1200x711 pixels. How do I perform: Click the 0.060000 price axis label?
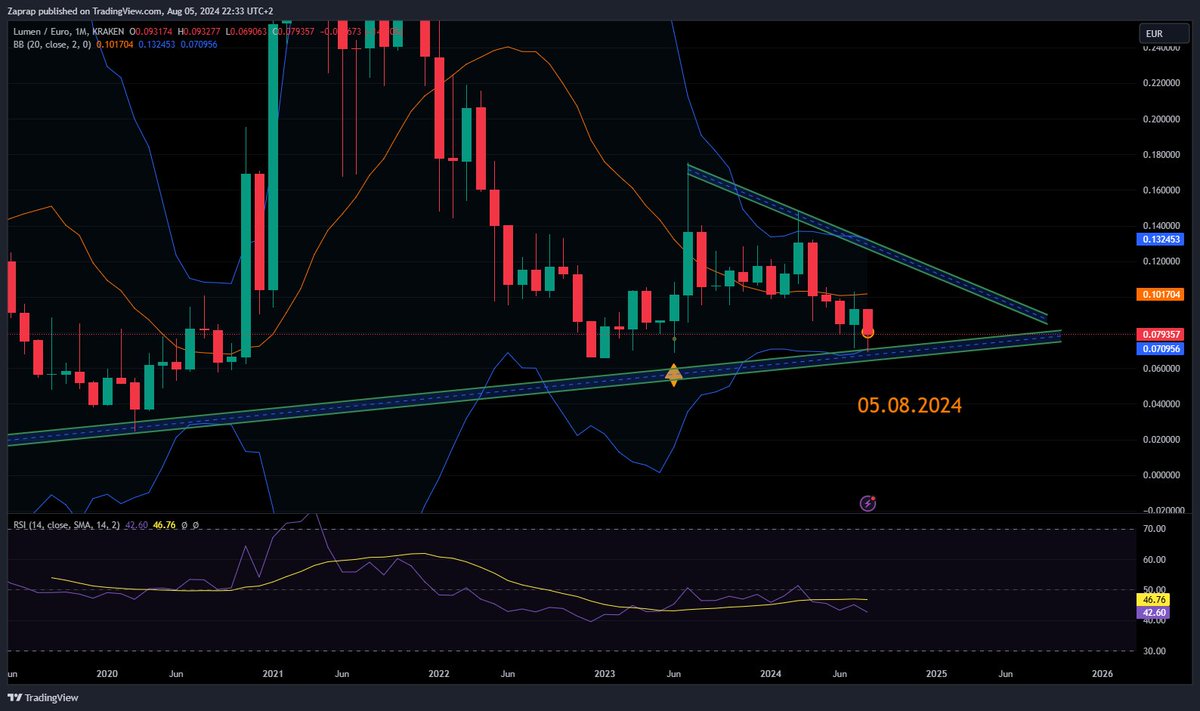click(1163, 368)
